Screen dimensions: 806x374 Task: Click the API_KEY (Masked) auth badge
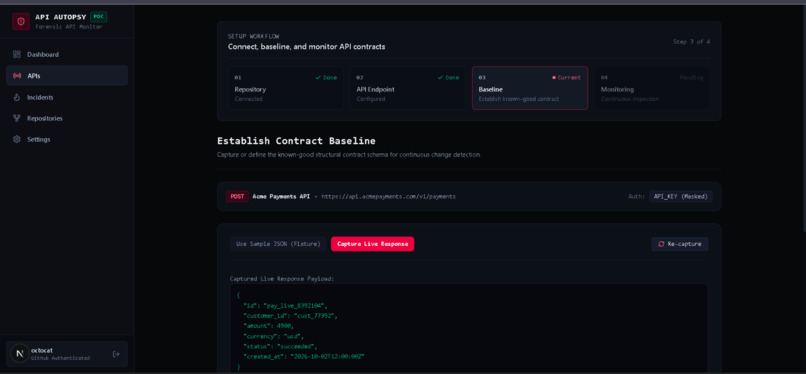[x=681, y=196]
